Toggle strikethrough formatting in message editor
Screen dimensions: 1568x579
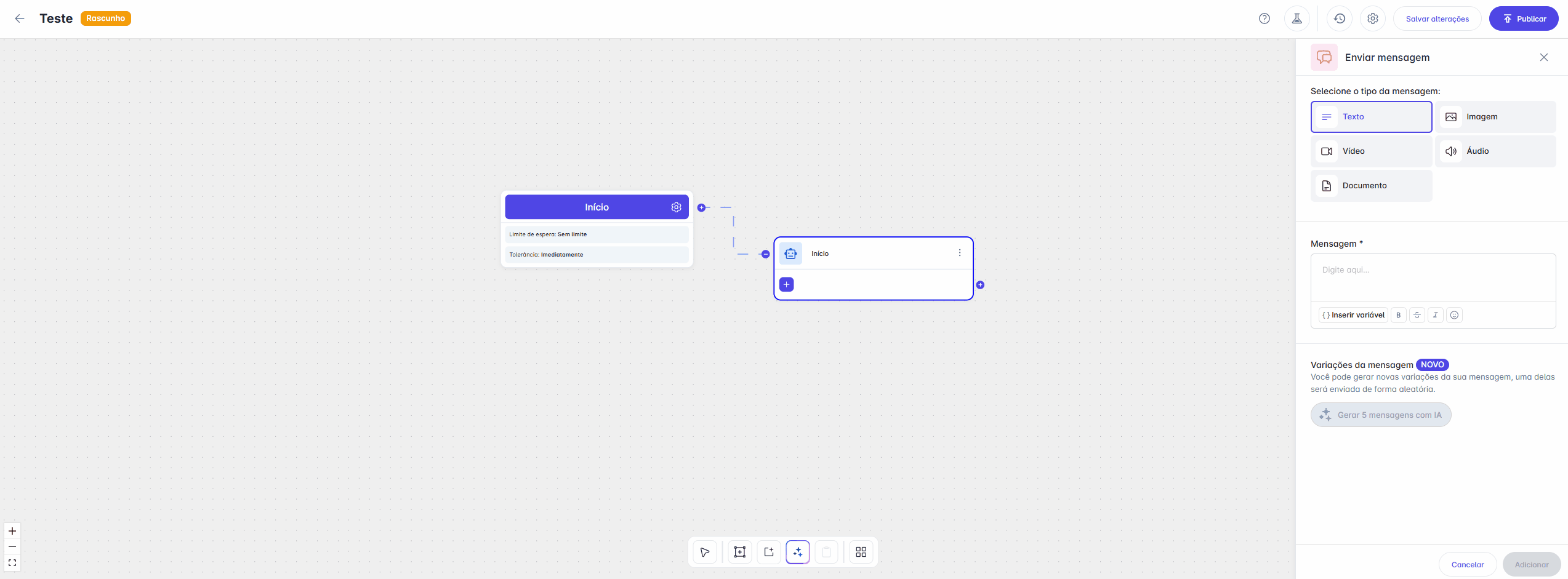(x=1417, y=315)
